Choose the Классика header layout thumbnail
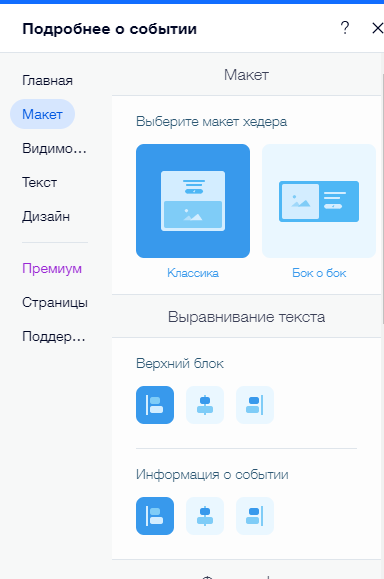This screenshot has height=579, width=384. coord(193,201)
